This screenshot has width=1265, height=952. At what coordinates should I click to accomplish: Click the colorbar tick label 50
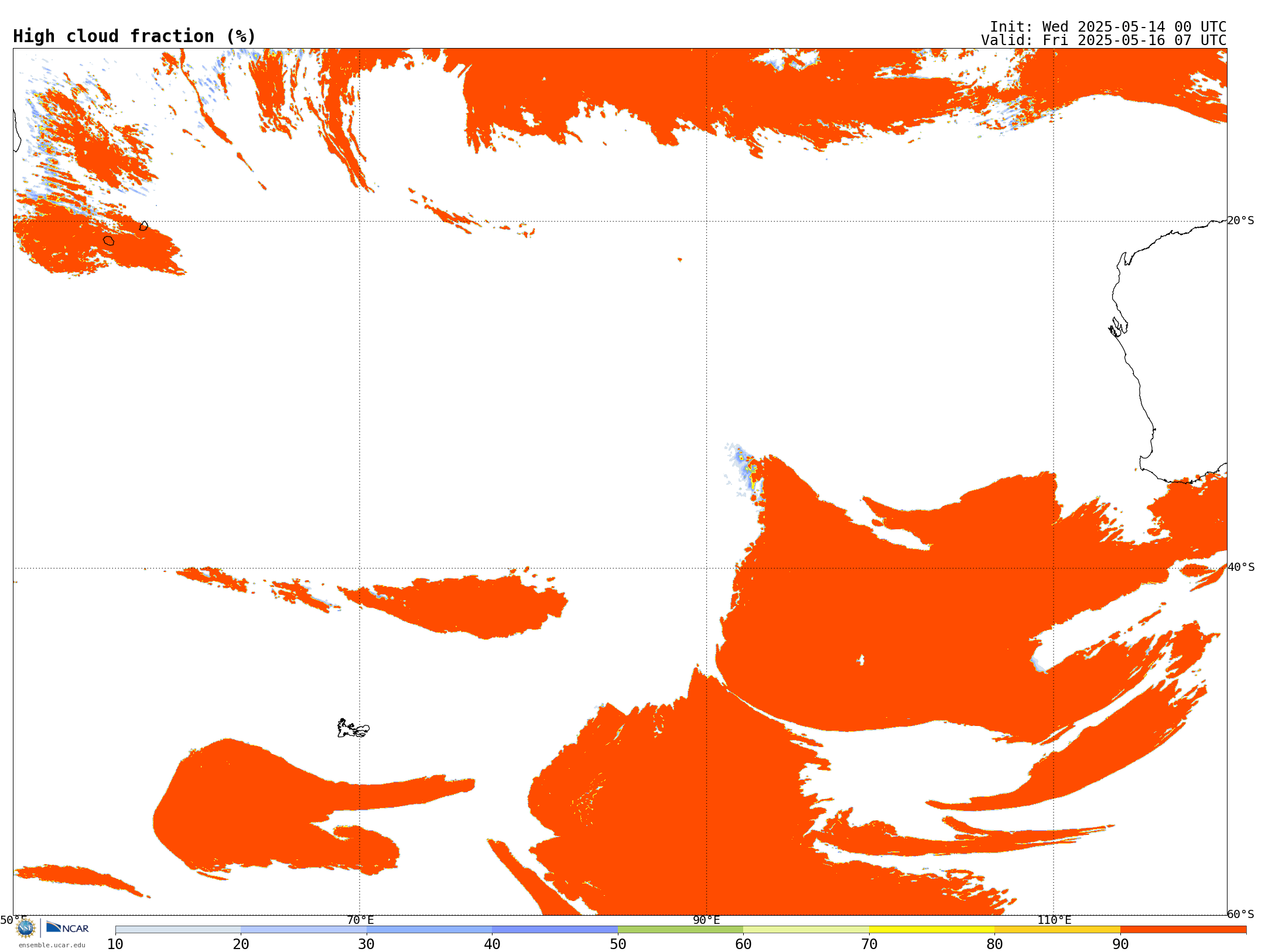point(618,944)
